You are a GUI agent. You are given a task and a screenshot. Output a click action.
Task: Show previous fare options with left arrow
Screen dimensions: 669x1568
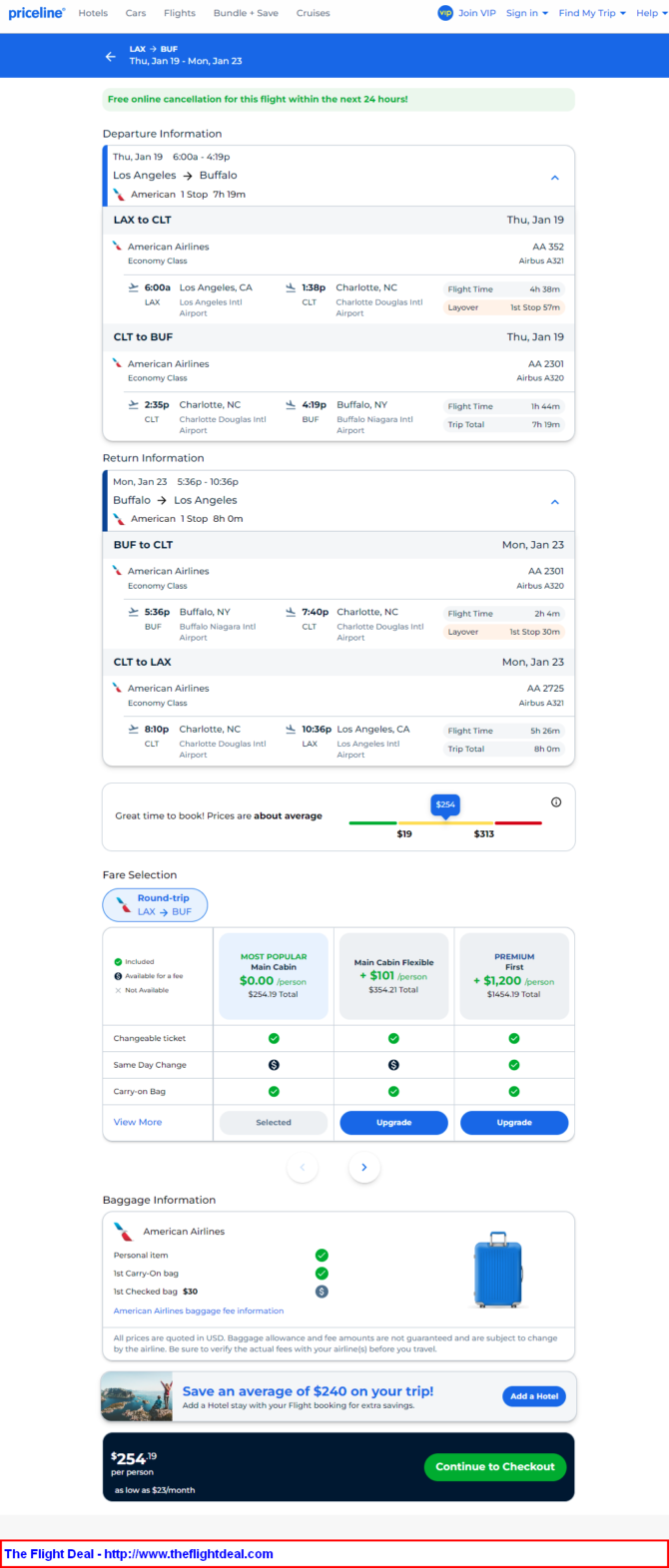[303, 1168]
